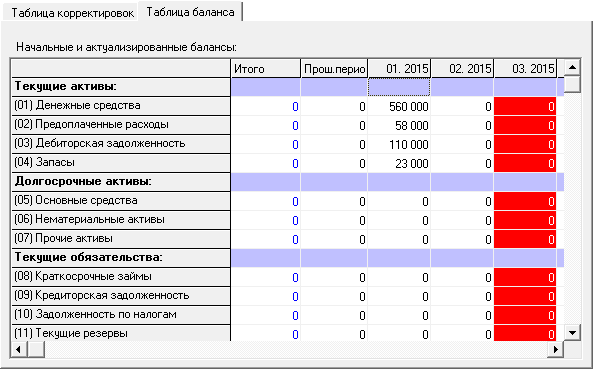This screenshot has height=369, width=593.
Task: Click the 02. 2015 column header
Action: tap(462, 69)
